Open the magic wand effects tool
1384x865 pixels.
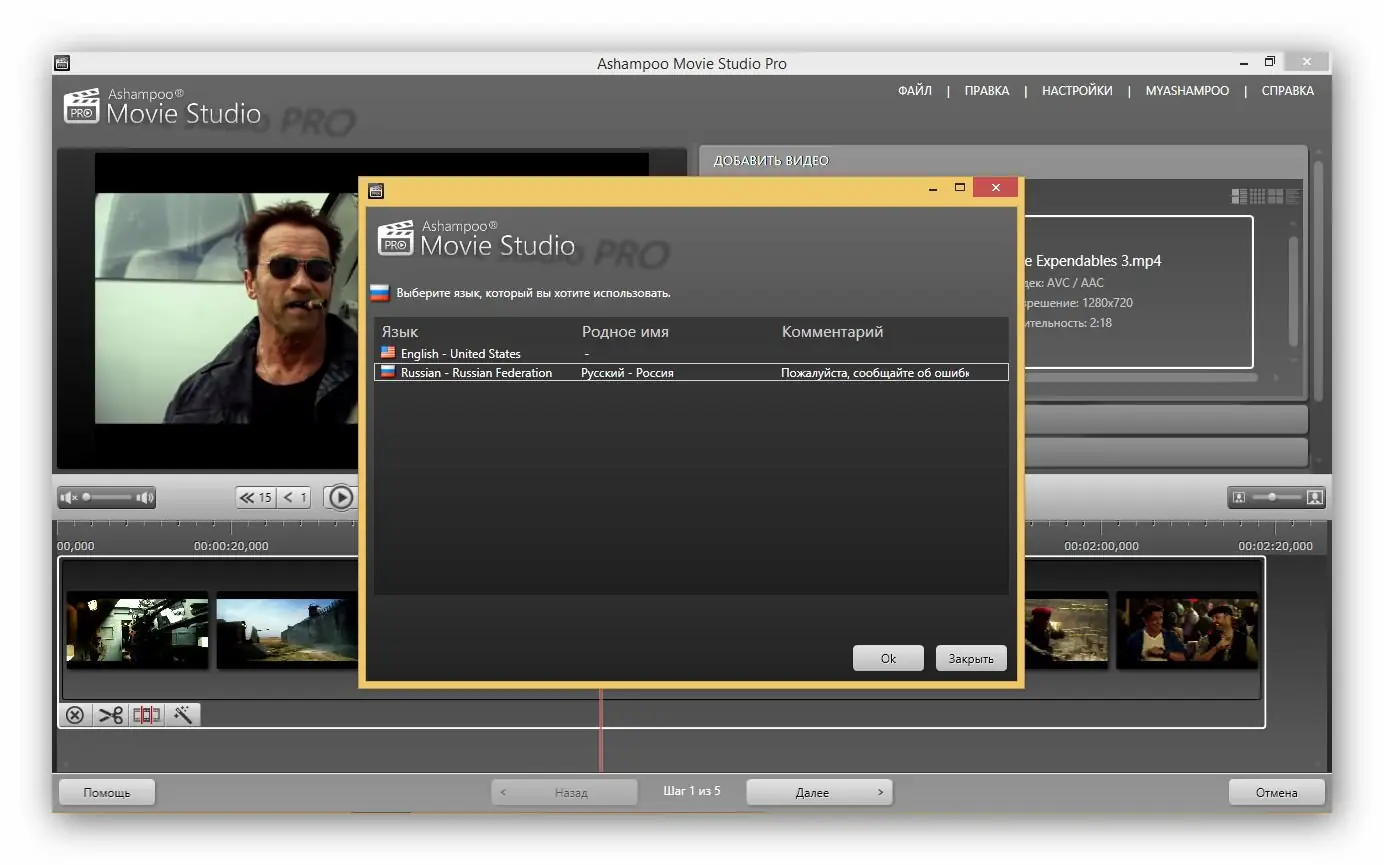coord(183,715)
